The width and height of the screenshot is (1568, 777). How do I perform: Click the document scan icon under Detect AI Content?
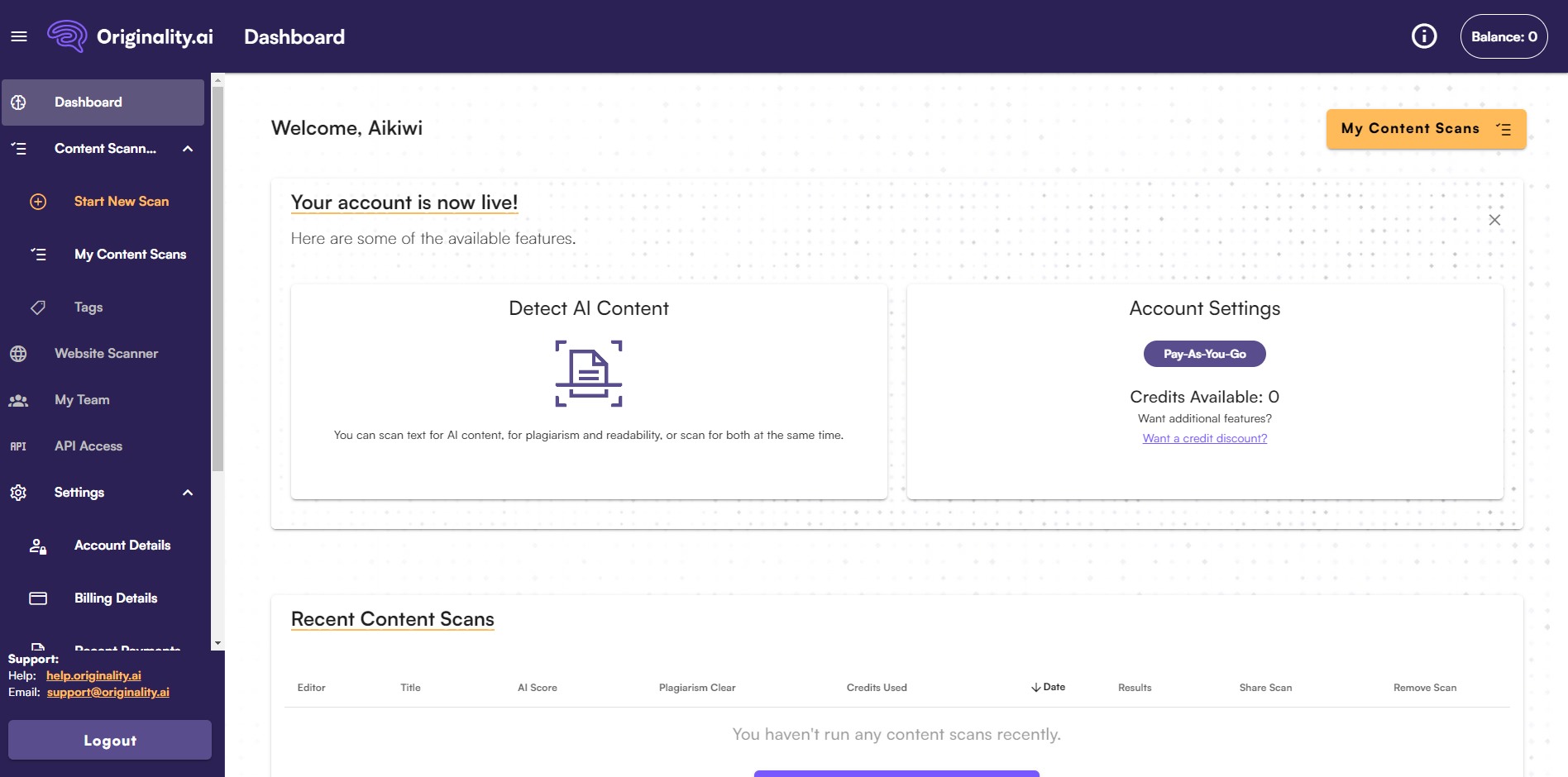coord(589,374)
